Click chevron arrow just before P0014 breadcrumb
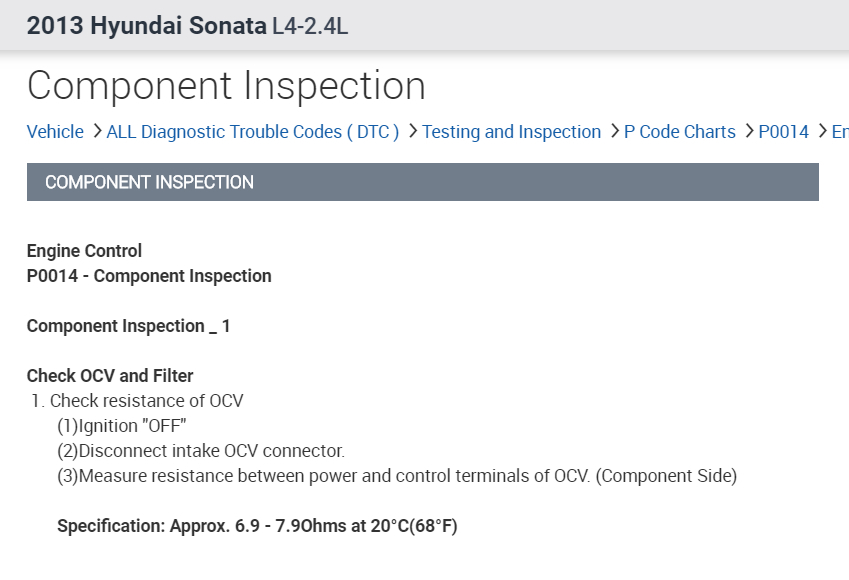This screenshot has height=580, width=849. pyautogui.click(x=749, y=131)
